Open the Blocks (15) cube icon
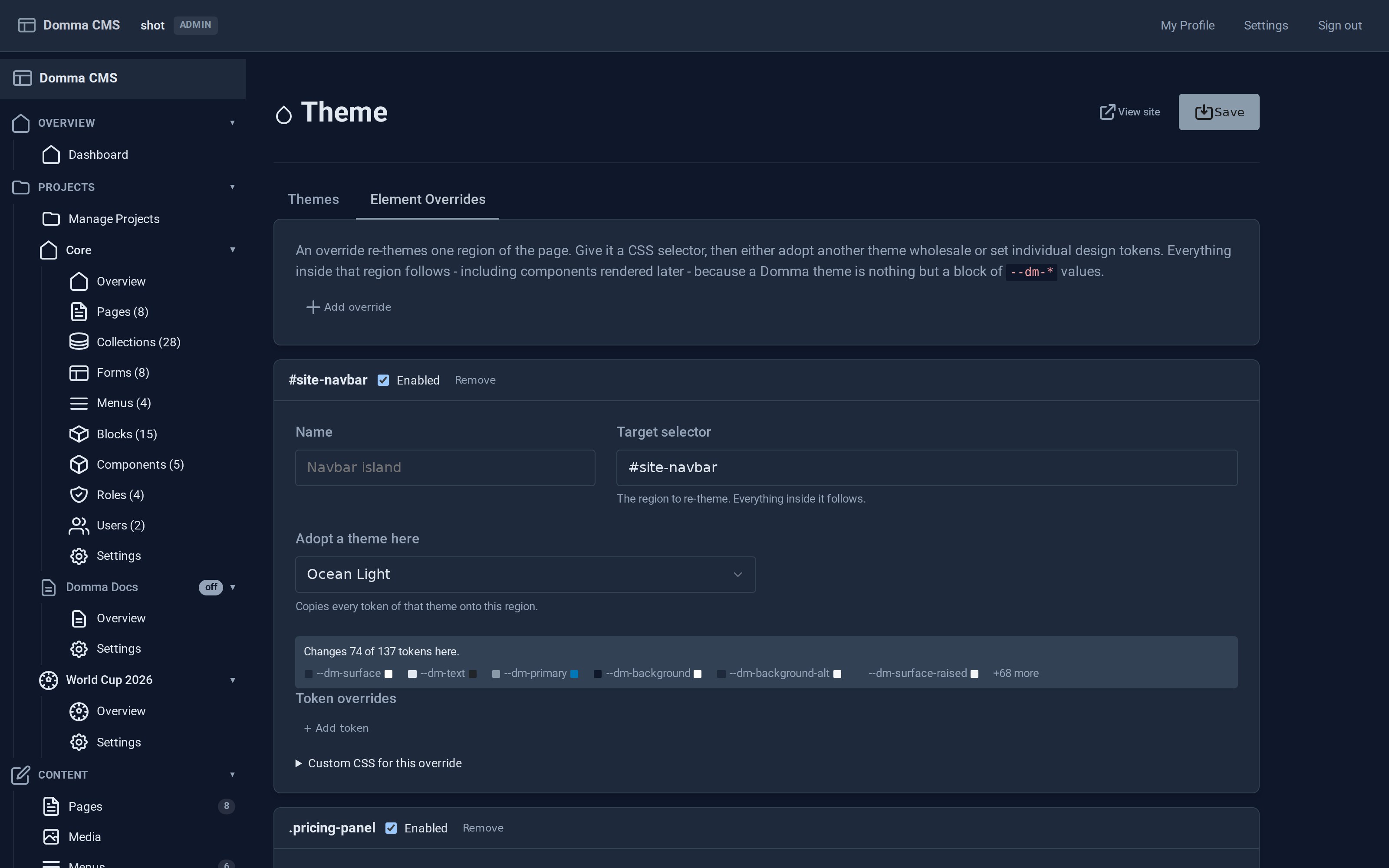This screenshot has height=868, width=1389. (79, 434)
